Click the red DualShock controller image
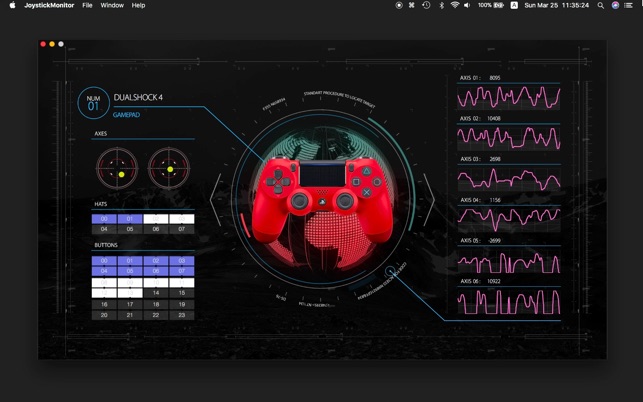Viewport: 643px width, 402px height. (322, 199)
